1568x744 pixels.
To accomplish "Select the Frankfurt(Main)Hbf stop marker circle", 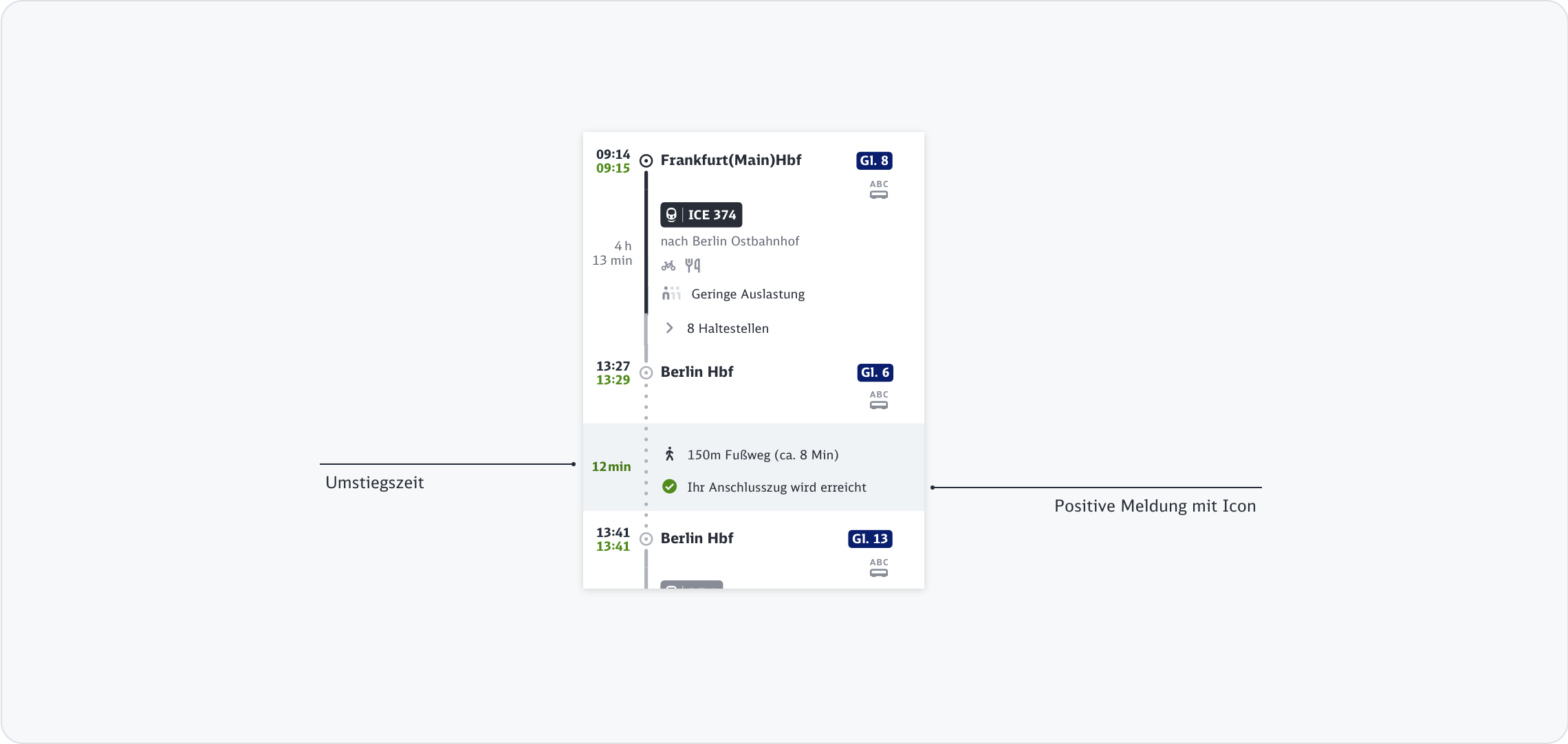I will 646,161.
